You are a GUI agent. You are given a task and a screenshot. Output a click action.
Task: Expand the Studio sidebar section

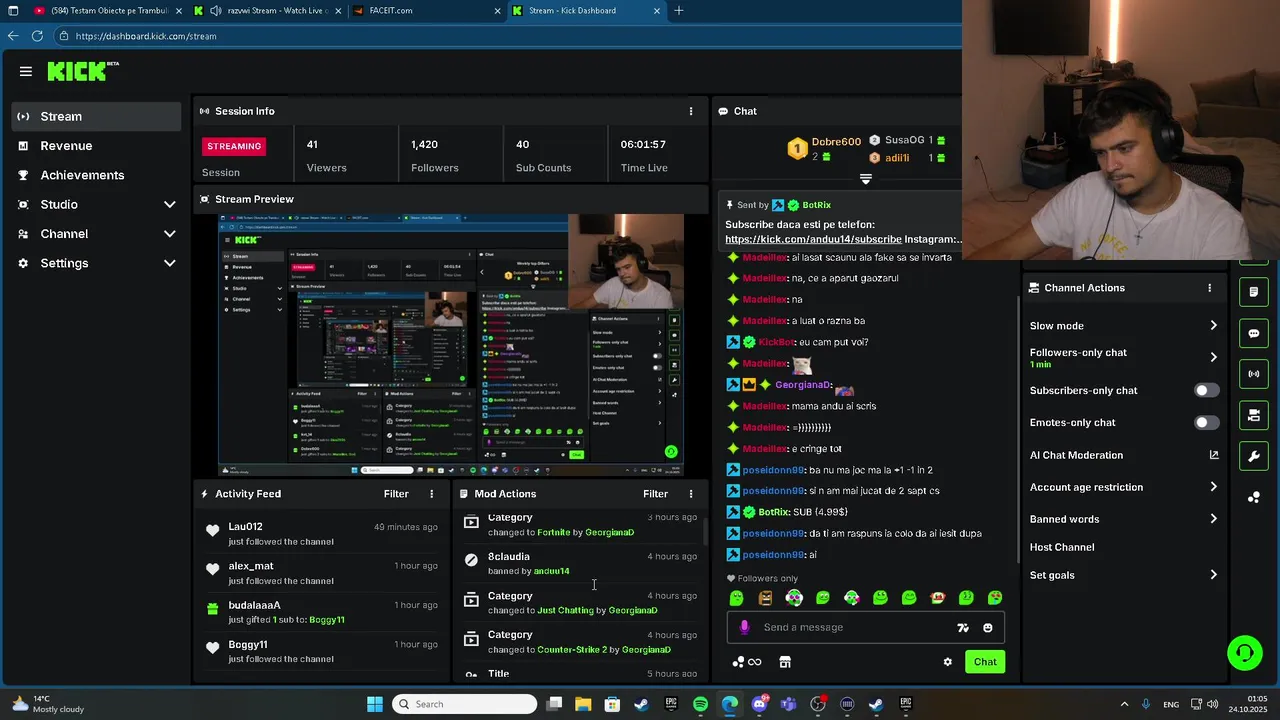97,204
